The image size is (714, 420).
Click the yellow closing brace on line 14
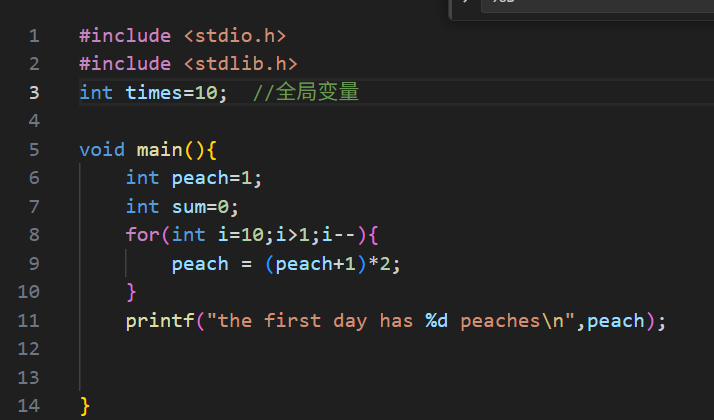tap(85, 406)
